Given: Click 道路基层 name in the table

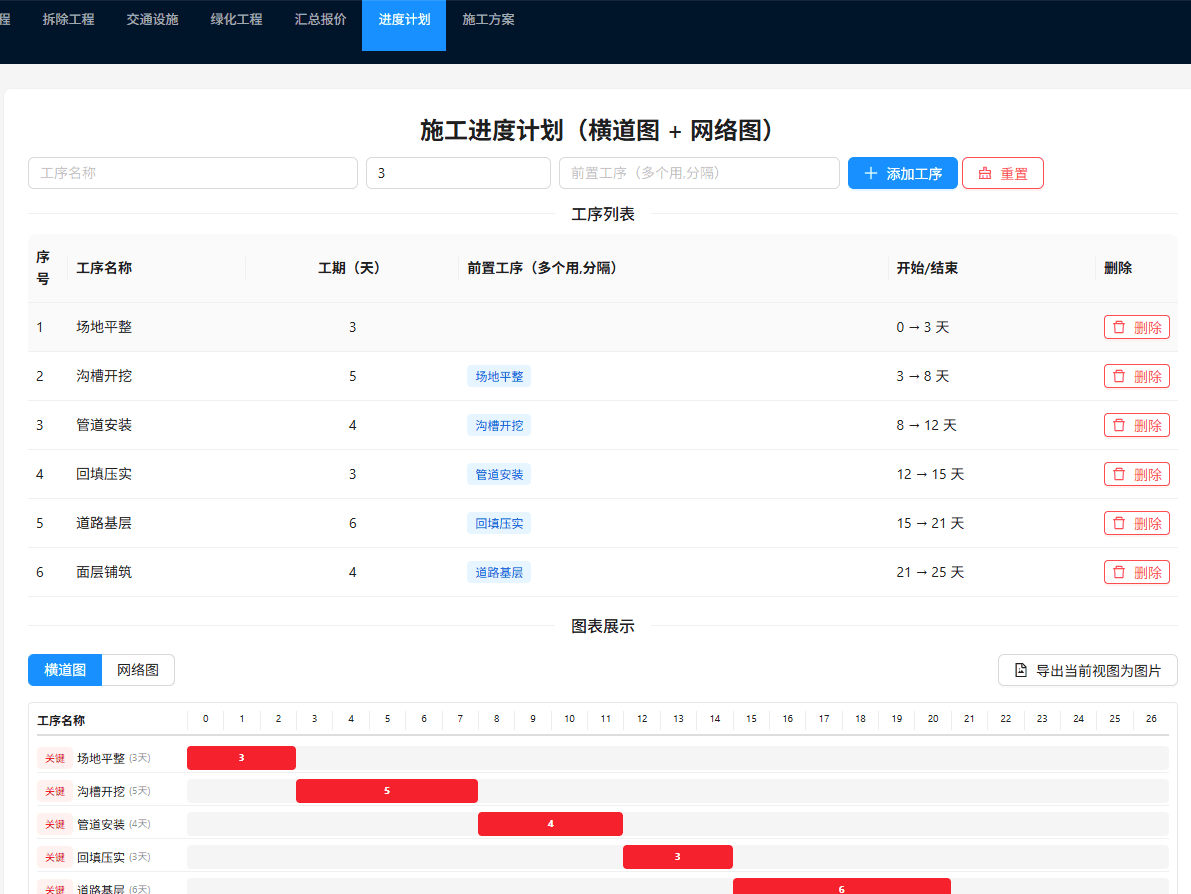Looking at the screenshot, I should (x=104, y=523).
